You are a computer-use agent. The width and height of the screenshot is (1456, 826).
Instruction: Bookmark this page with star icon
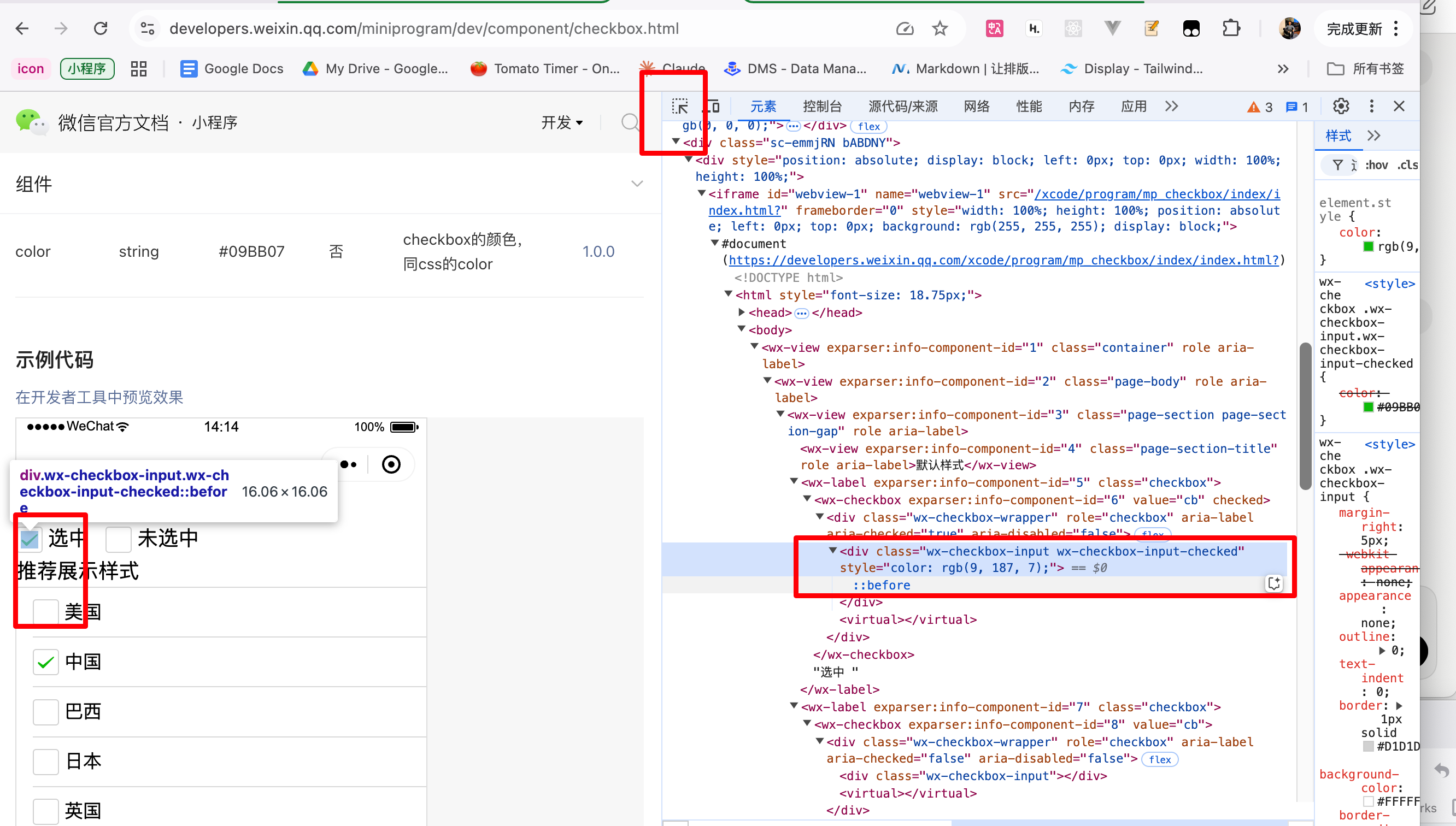[x=940, y=28]
